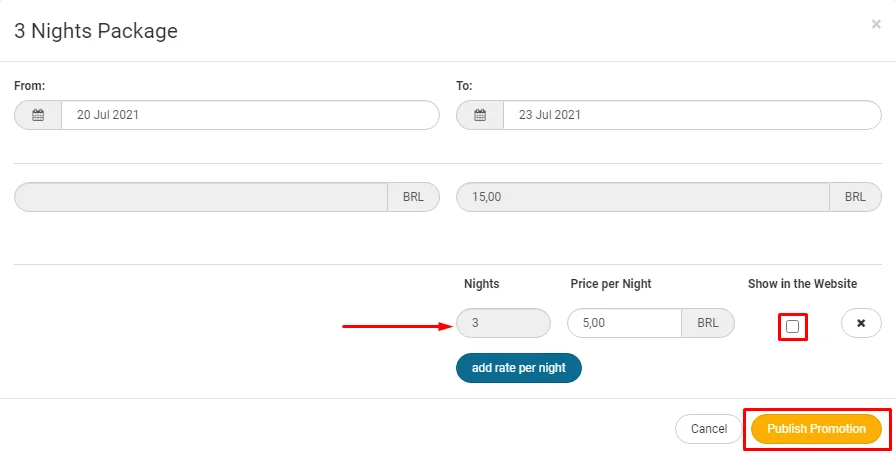Click the empty amount field on the left
Image resolution: width=896 pixels, height=458 pixels.
coord(201,197)
